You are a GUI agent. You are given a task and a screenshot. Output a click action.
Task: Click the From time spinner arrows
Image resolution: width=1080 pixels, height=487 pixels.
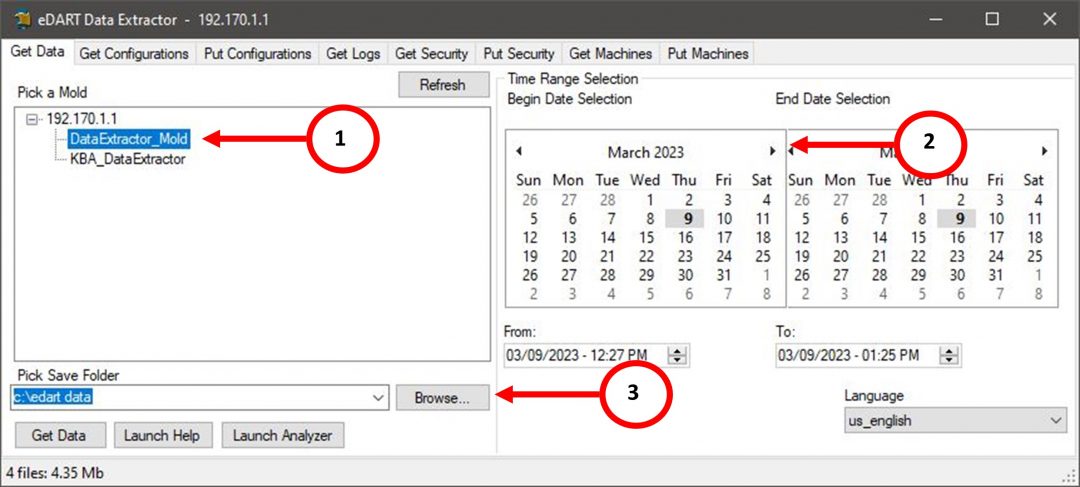pos(678,355)
